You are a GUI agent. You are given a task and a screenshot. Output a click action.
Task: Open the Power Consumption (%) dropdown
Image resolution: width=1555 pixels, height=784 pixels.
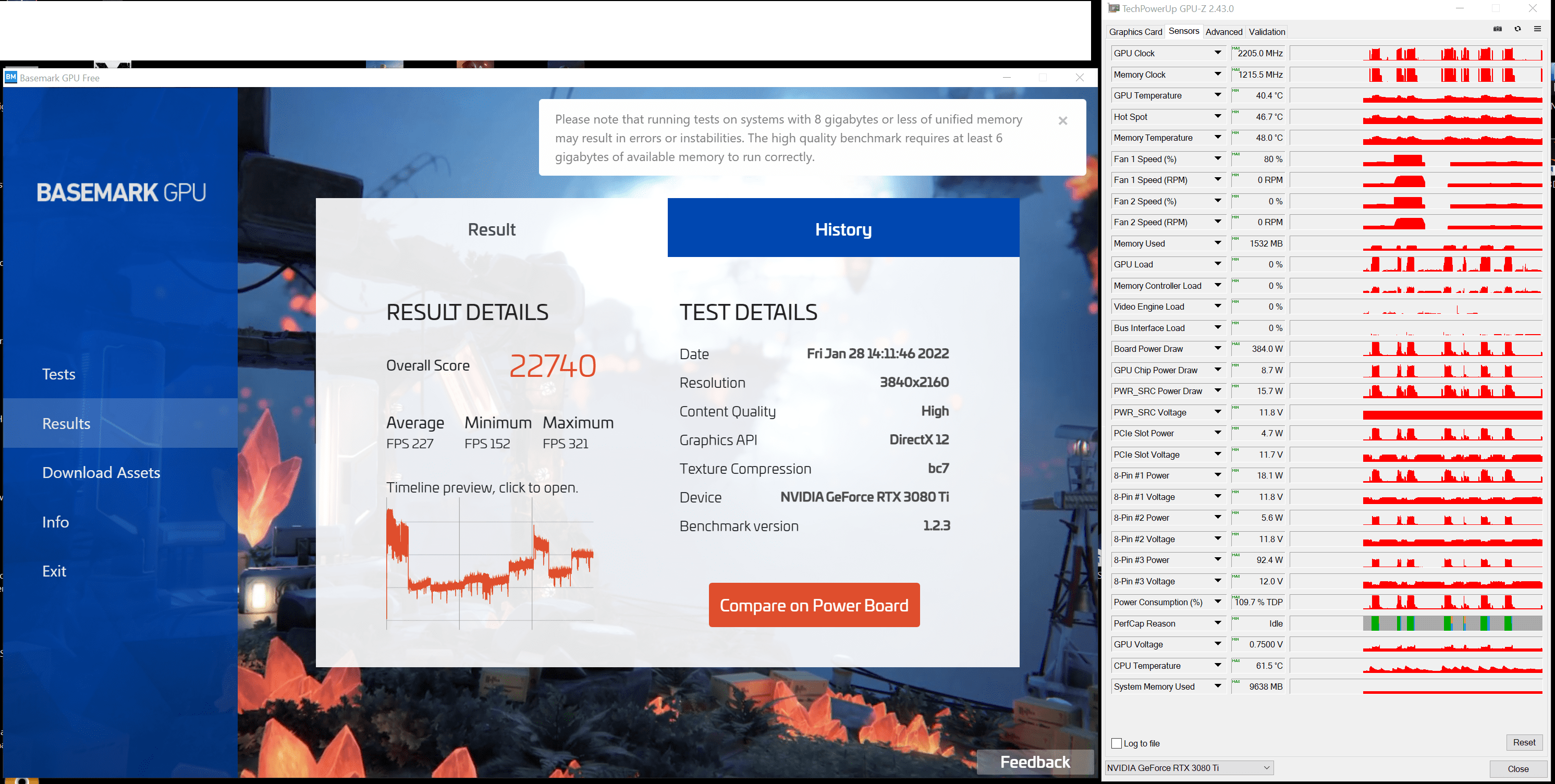[1218, 602]
